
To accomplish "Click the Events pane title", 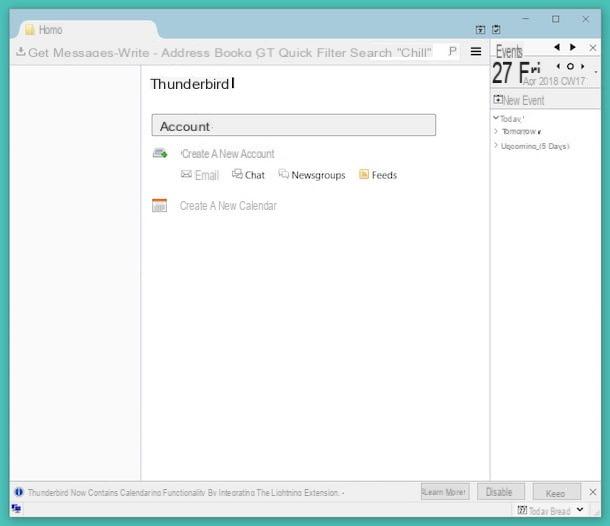I will [x=509, y=51].
